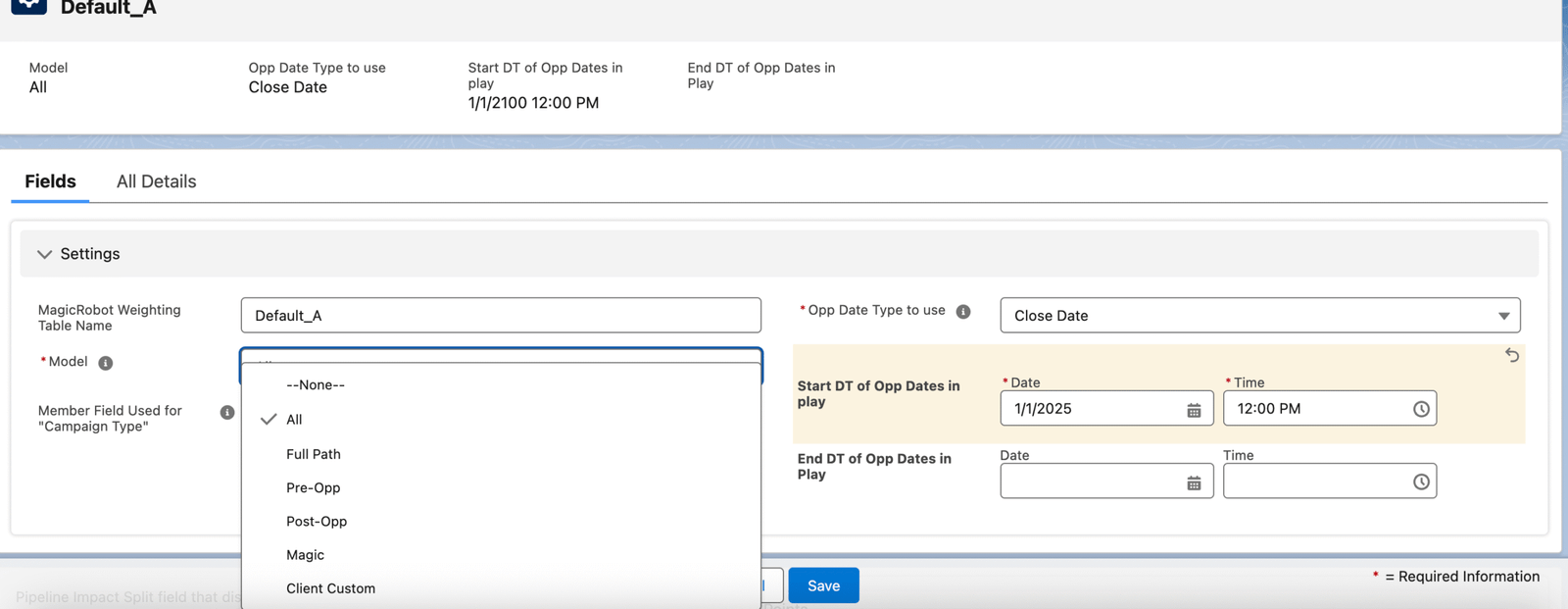Collapse the Settings section

click(44, 254)
